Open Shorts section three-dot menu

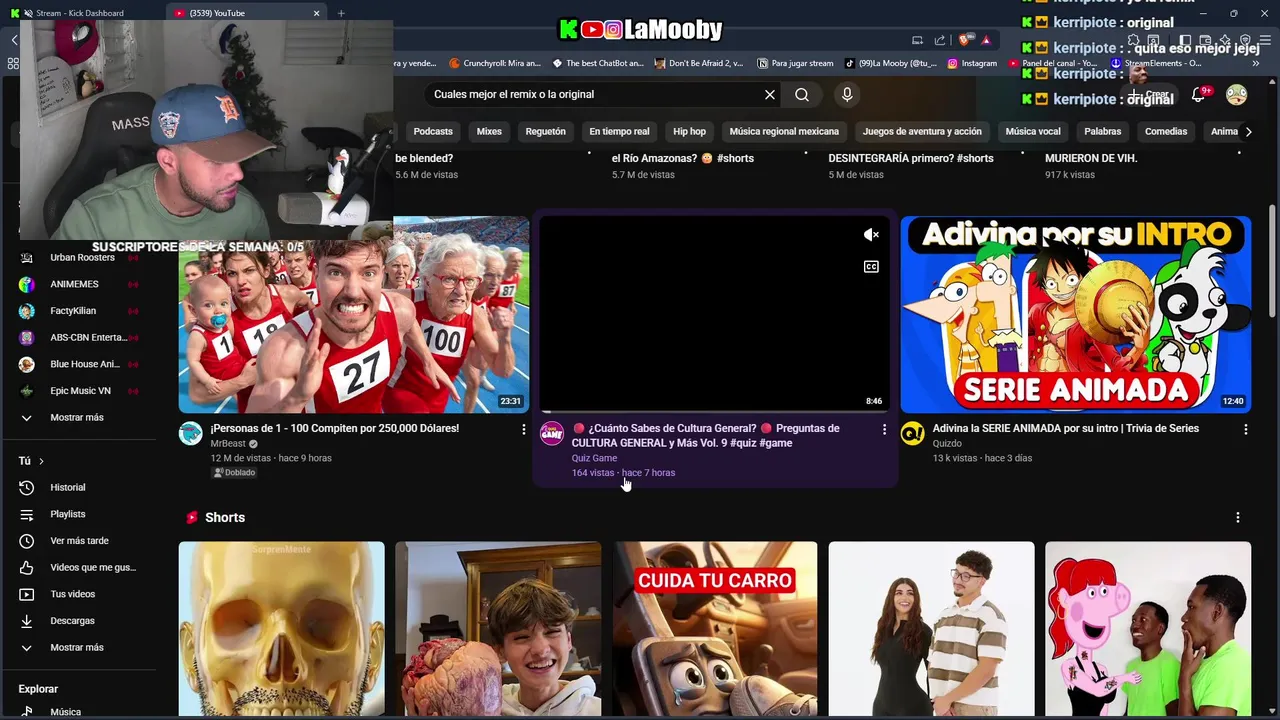1237,517
